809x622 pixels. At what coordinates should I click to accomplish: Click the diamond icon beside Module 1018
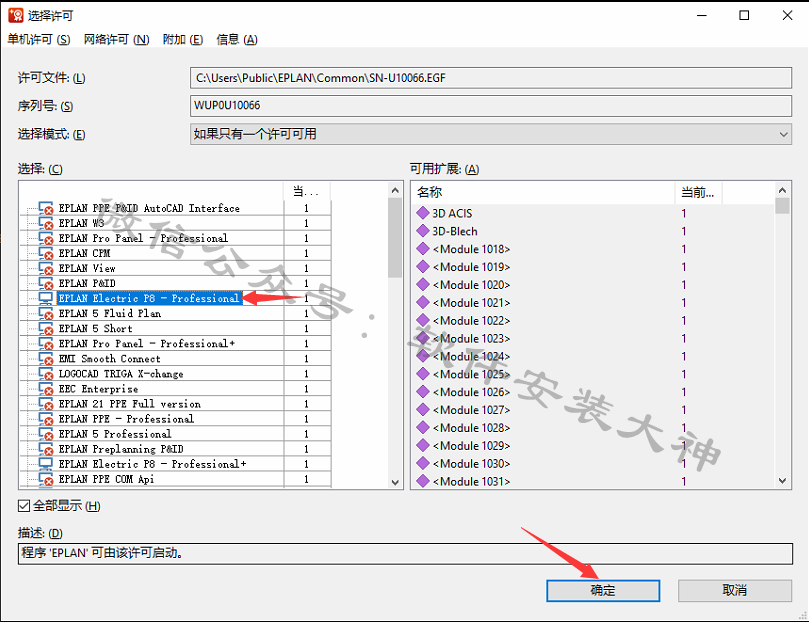point(423,249)
